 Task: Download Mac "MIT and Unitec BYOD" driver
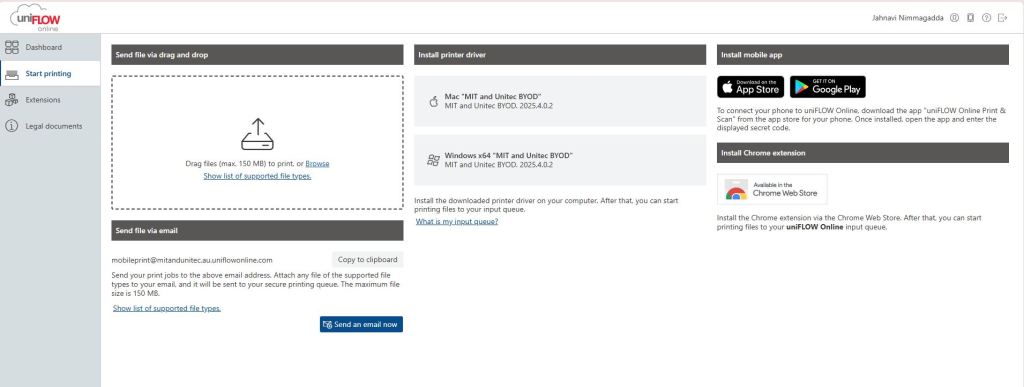click(560, 101)
